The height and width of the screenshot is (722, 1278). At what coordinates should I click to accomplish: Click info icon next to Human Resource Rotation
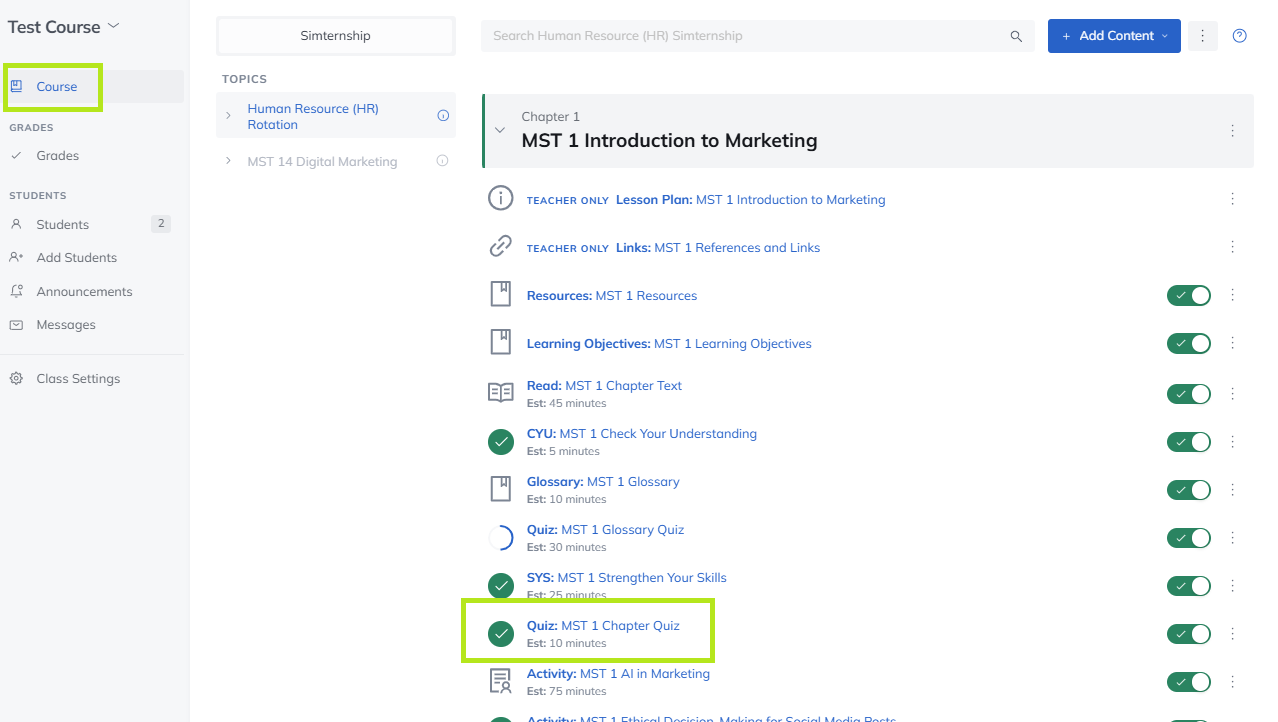(x=443, y=116)
